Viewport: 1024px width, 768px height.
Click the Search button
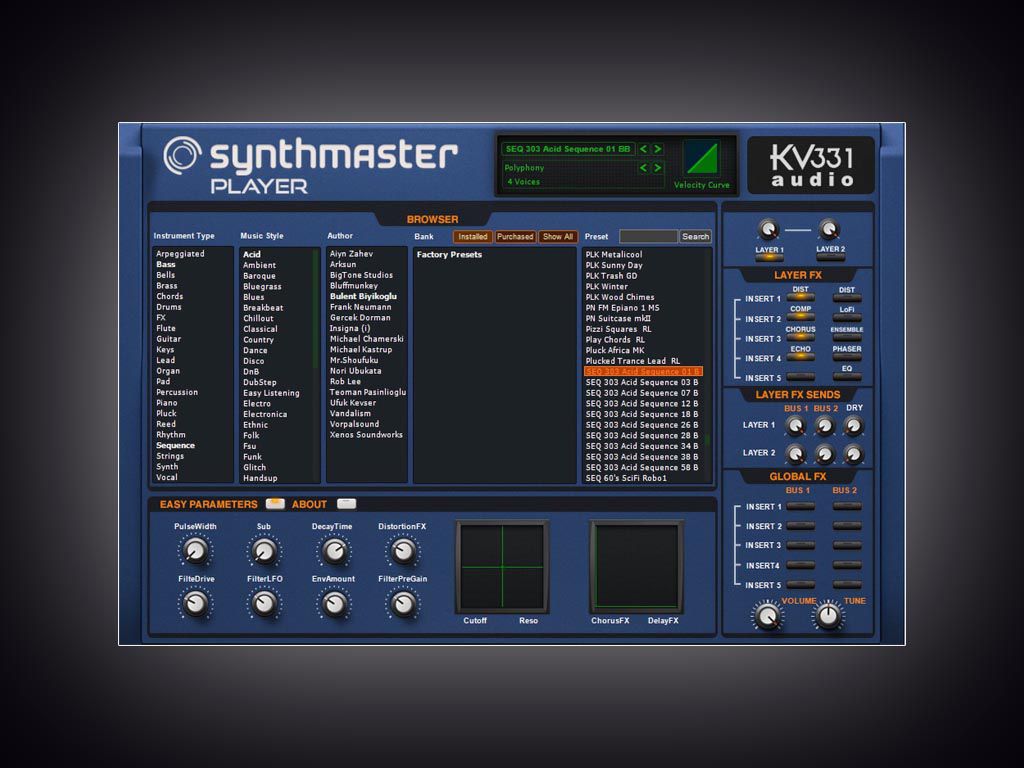pyautogui.click(x=696, y=236)
